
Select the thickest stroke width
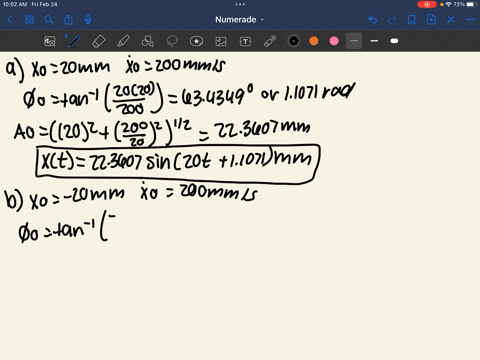(394, 41)
